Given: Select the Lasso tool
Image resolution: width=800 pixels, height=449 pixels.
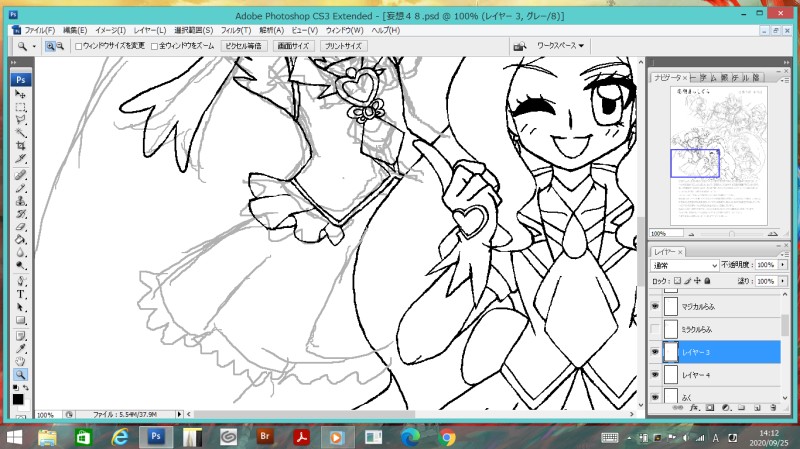Looking at the screenshot, I should (x=20, y=120).
